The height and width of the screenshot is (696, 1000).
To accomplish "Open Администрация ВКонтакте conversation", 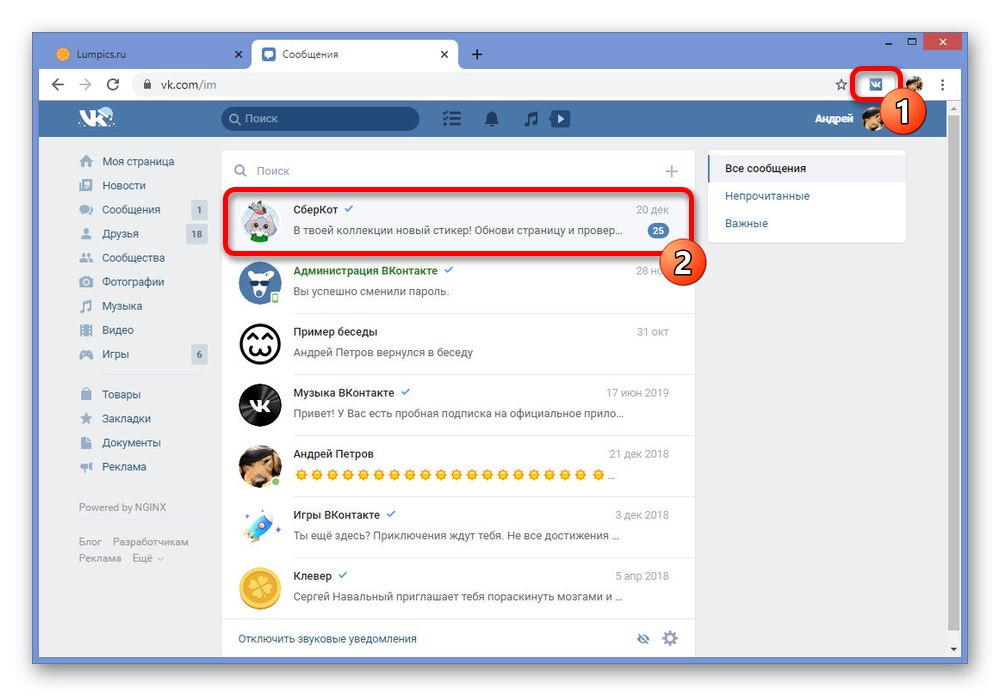I will coord(458,282).
